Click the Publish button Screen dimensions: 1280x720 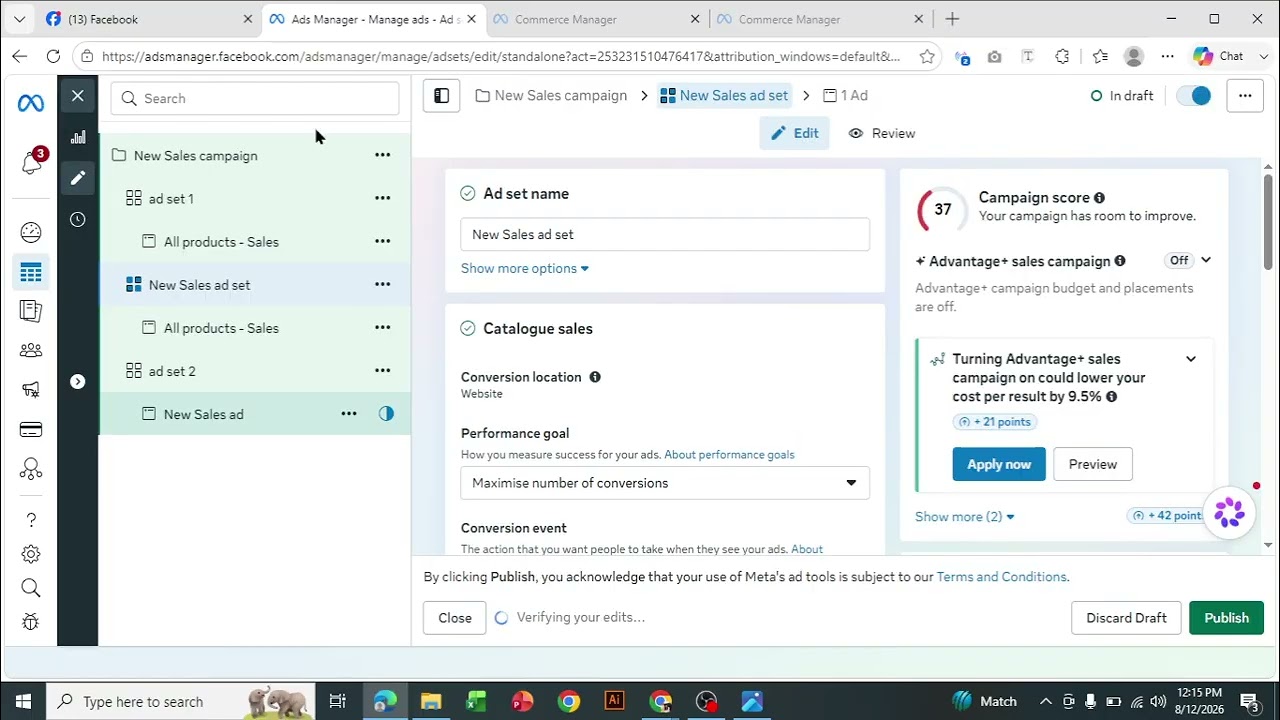click(1226, 618)
